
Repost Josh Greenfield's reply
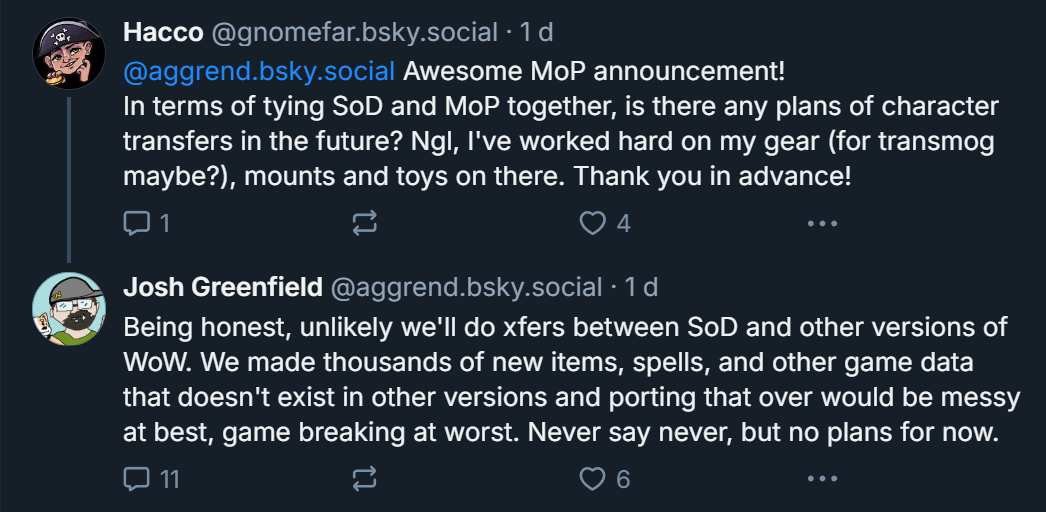click(364, 479)
